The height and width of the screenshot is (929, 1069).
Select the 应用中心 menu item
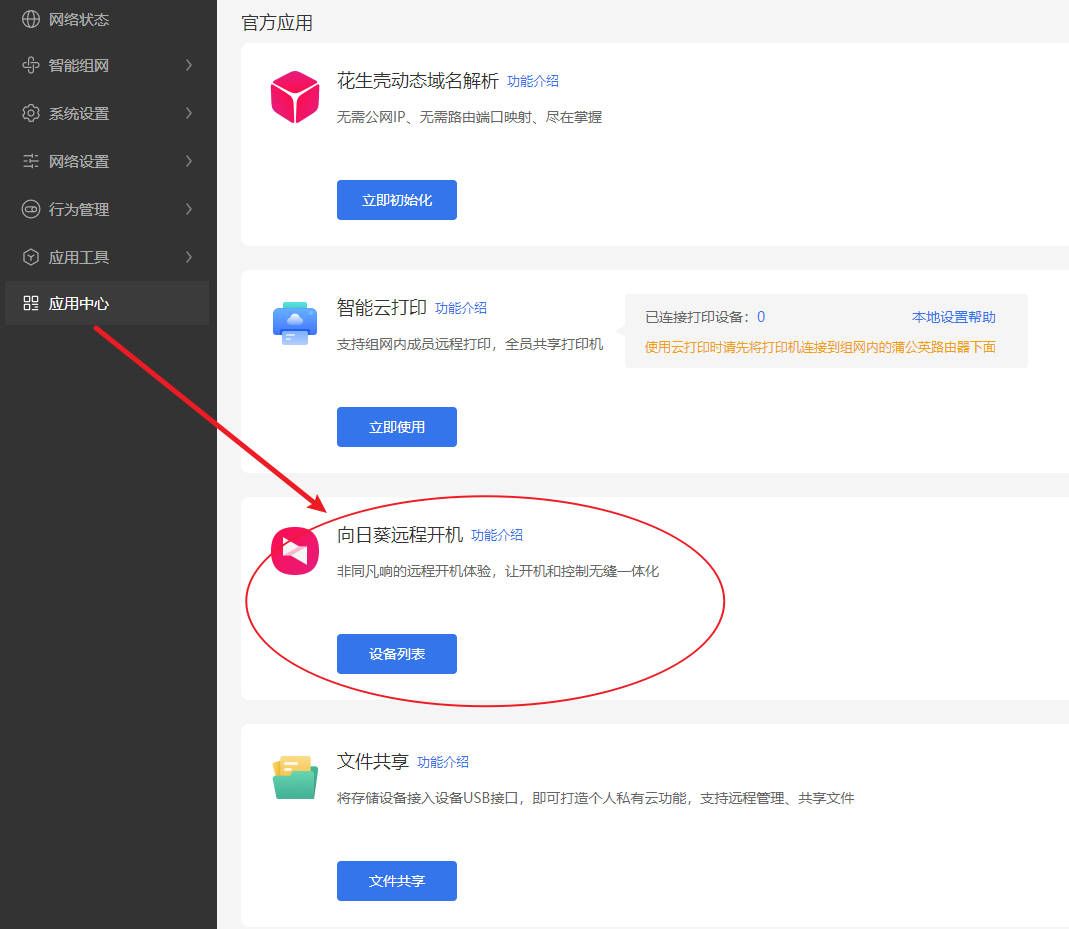click(x=107, y=303)
